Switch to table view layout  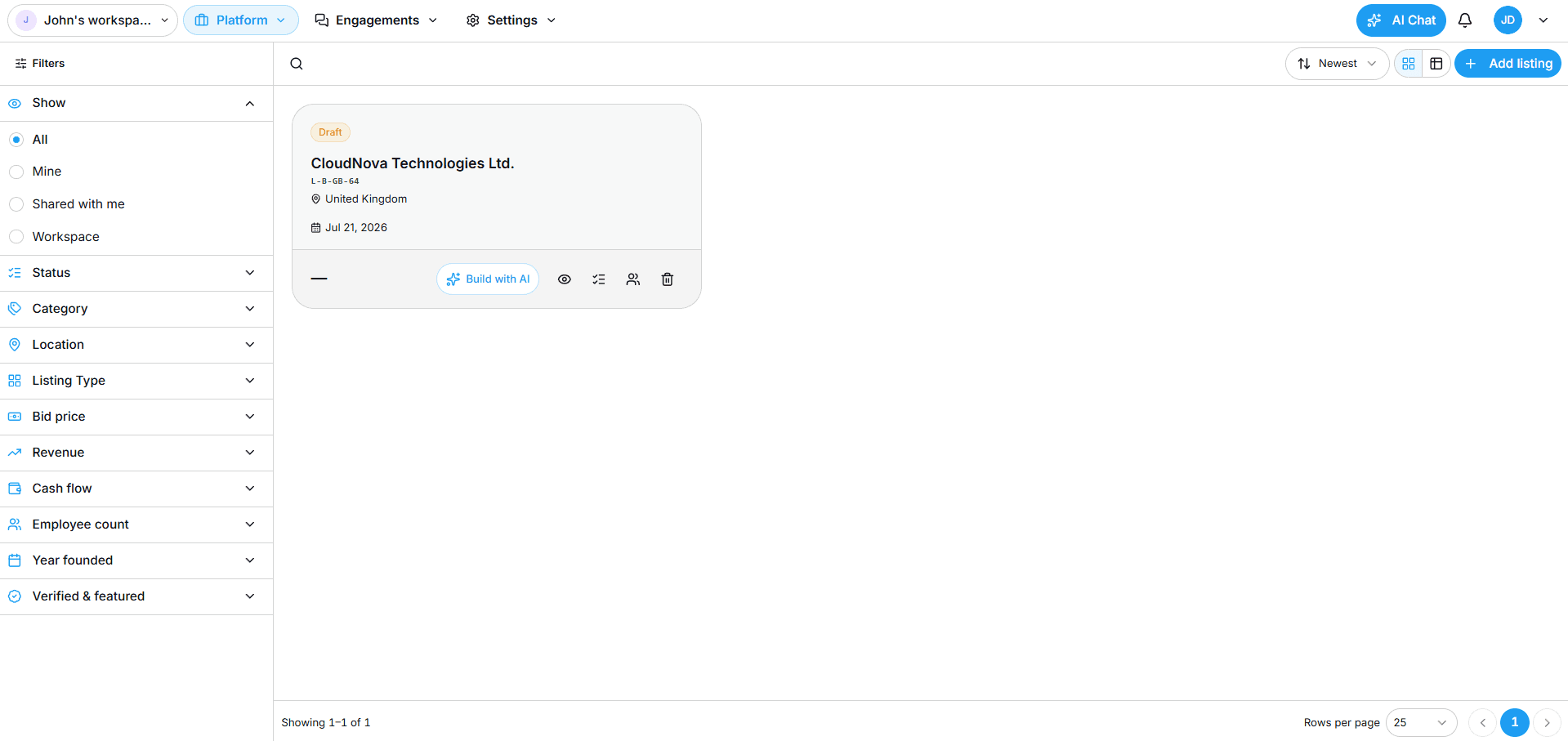[1436, 64]
